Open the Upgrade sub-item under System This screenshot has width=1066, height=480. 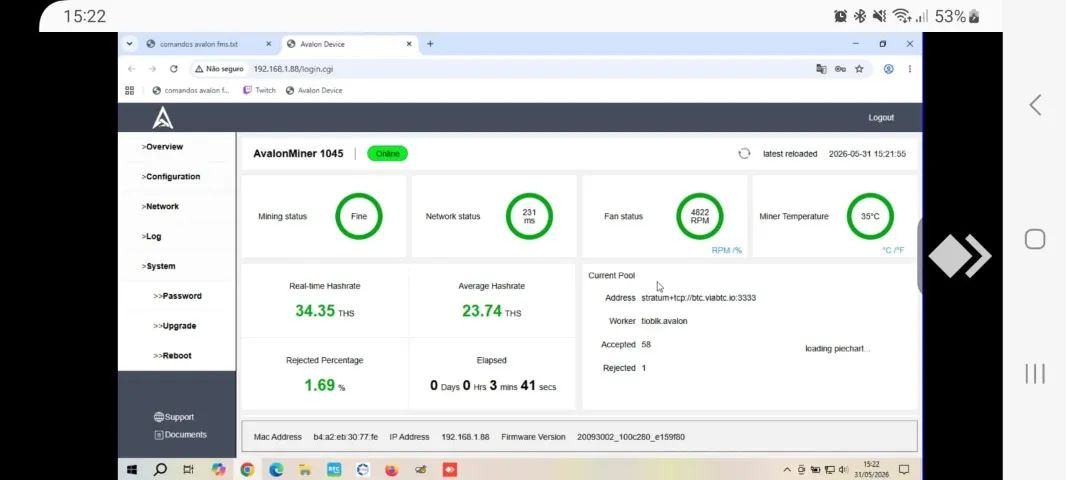pyautogui.click(x=175, y=326)
